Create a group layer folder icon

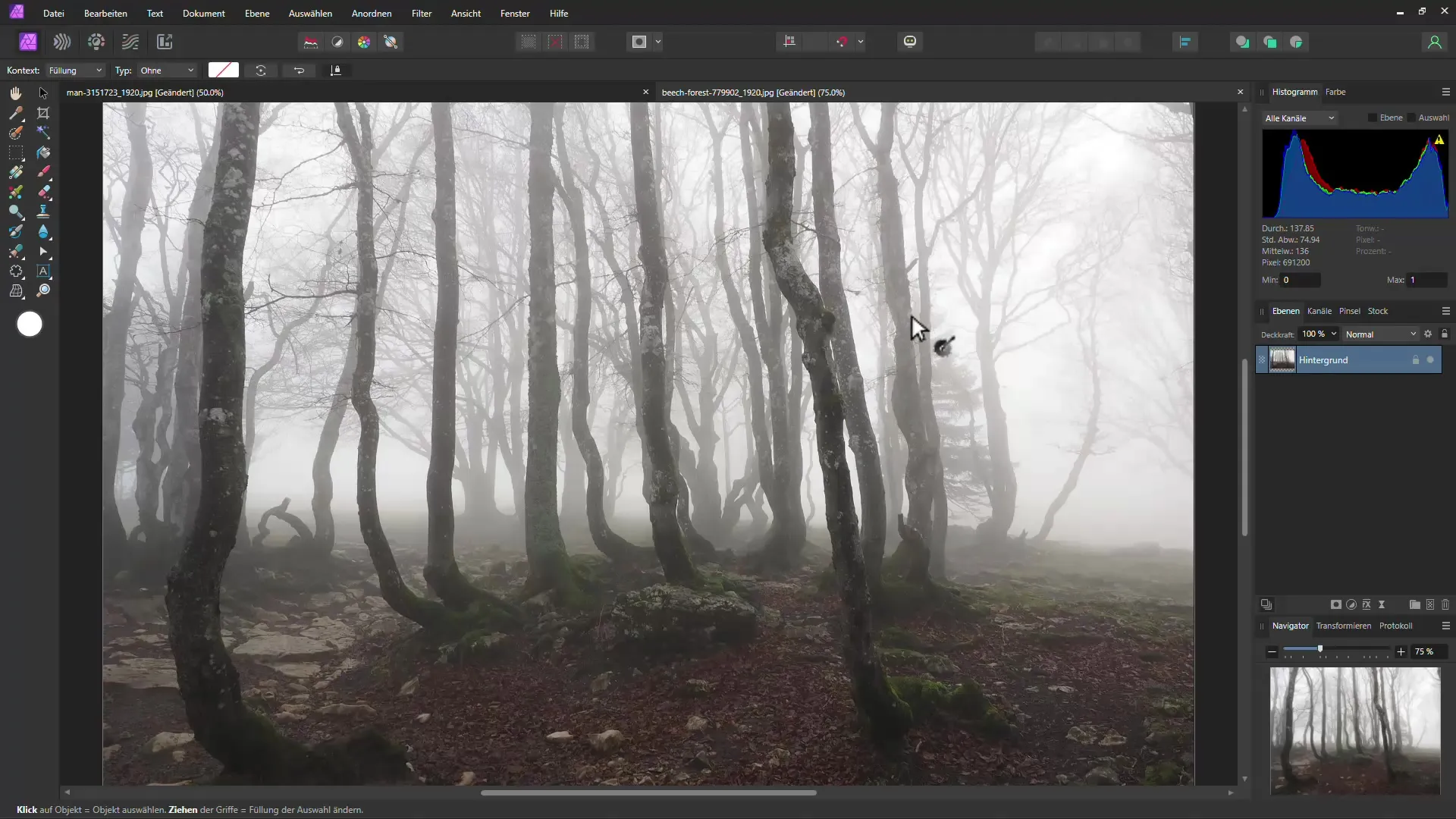click(x=1414, y=604)
